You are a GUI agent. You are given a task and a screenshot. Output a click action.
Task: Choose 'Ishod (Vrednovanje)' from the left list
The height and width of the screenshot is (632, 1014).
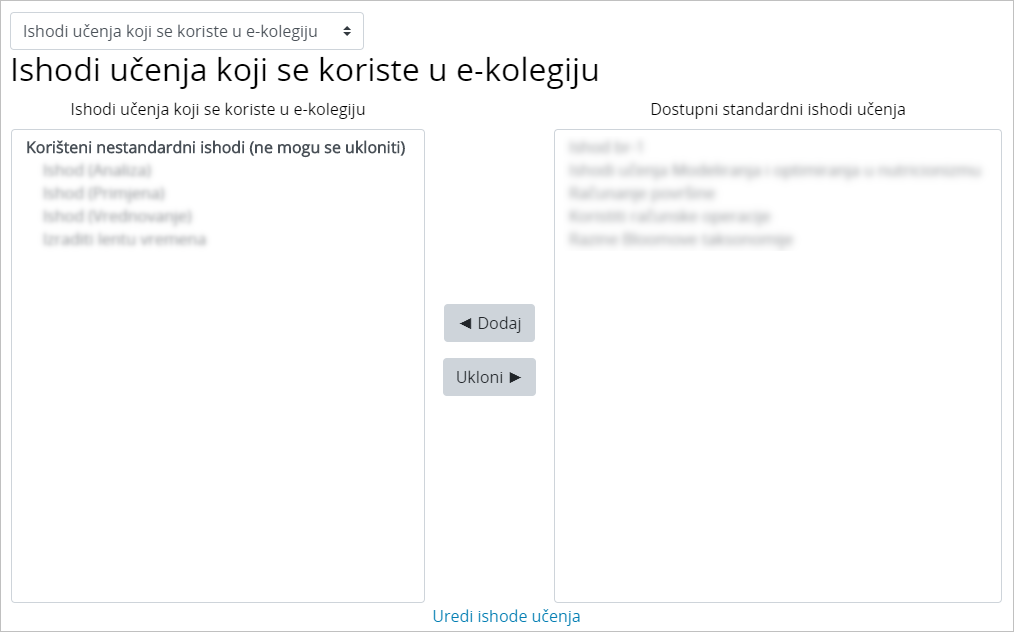tap(117, 216)
